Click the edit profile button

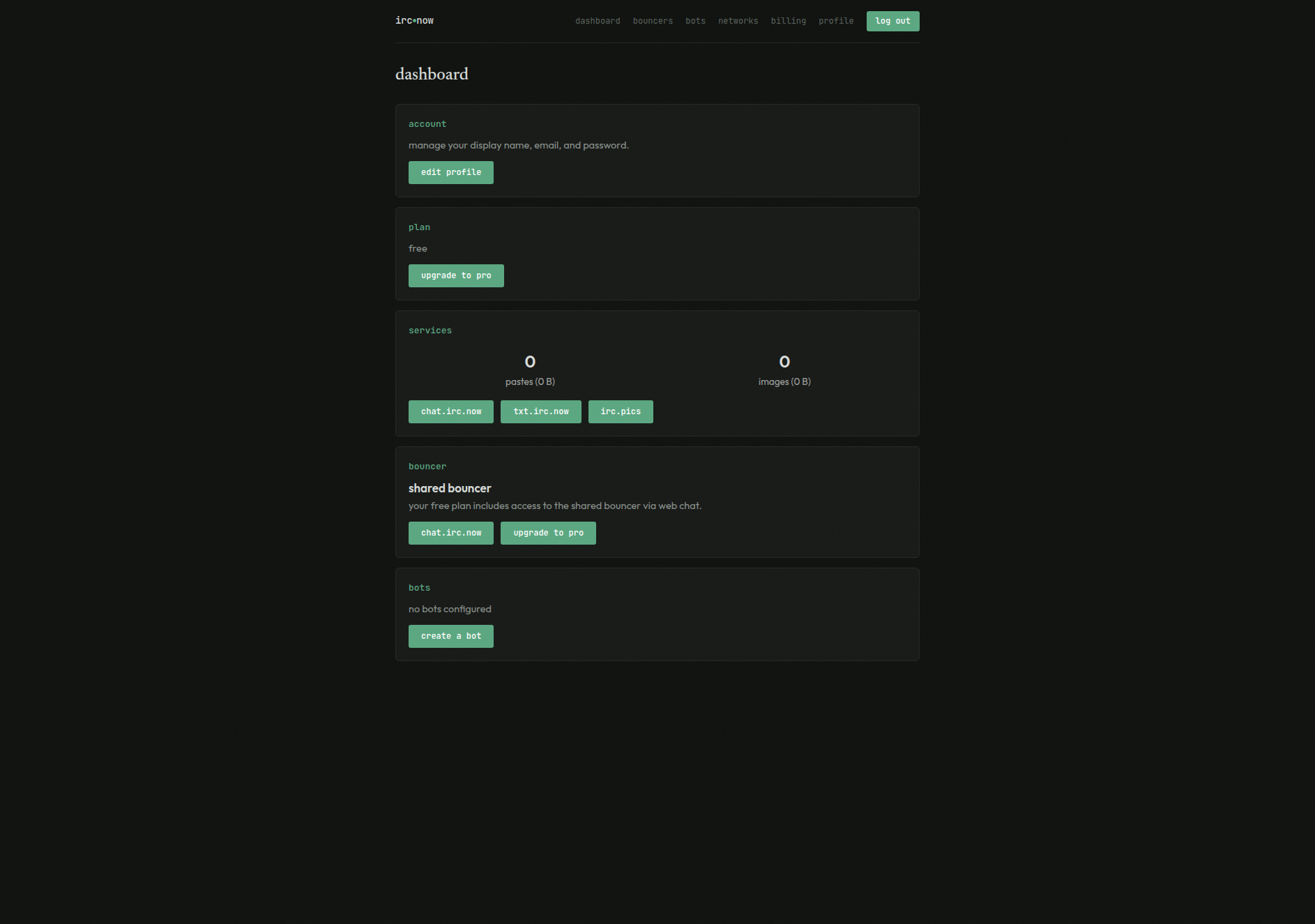pos(450,172)
